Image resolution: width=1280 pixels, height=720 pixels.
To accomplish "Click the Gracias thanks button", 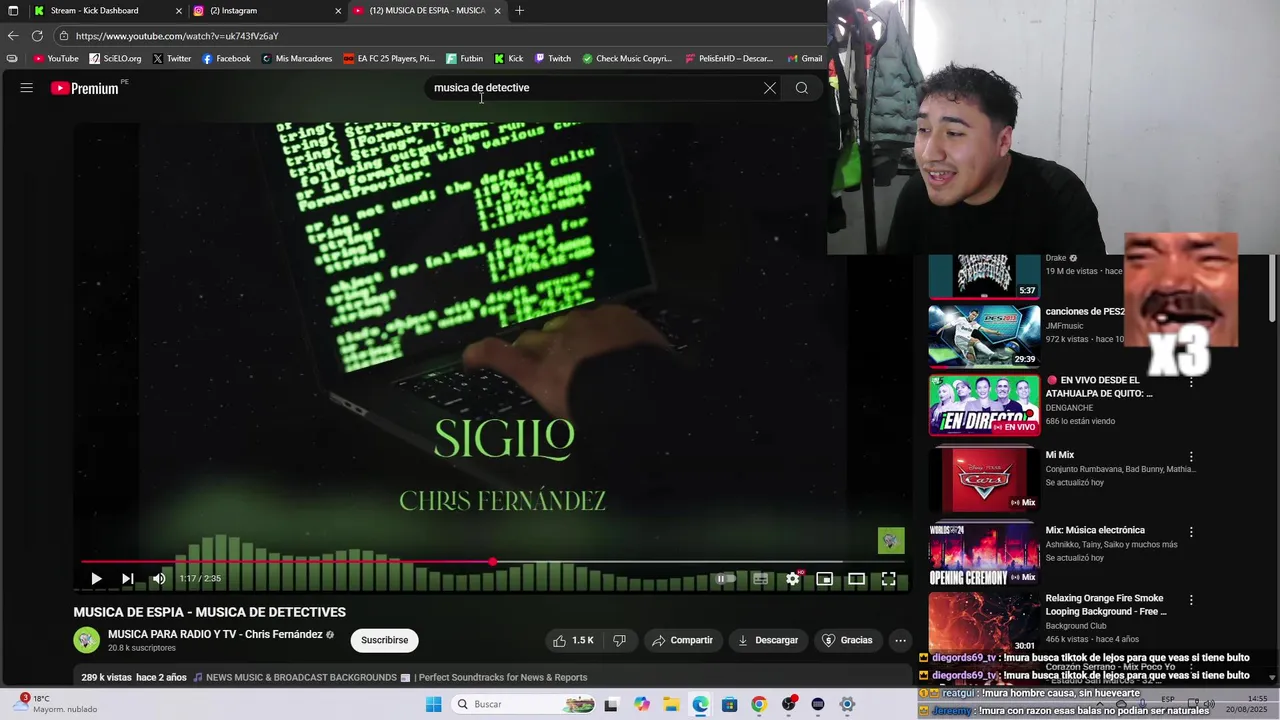I will pos(847,640).
